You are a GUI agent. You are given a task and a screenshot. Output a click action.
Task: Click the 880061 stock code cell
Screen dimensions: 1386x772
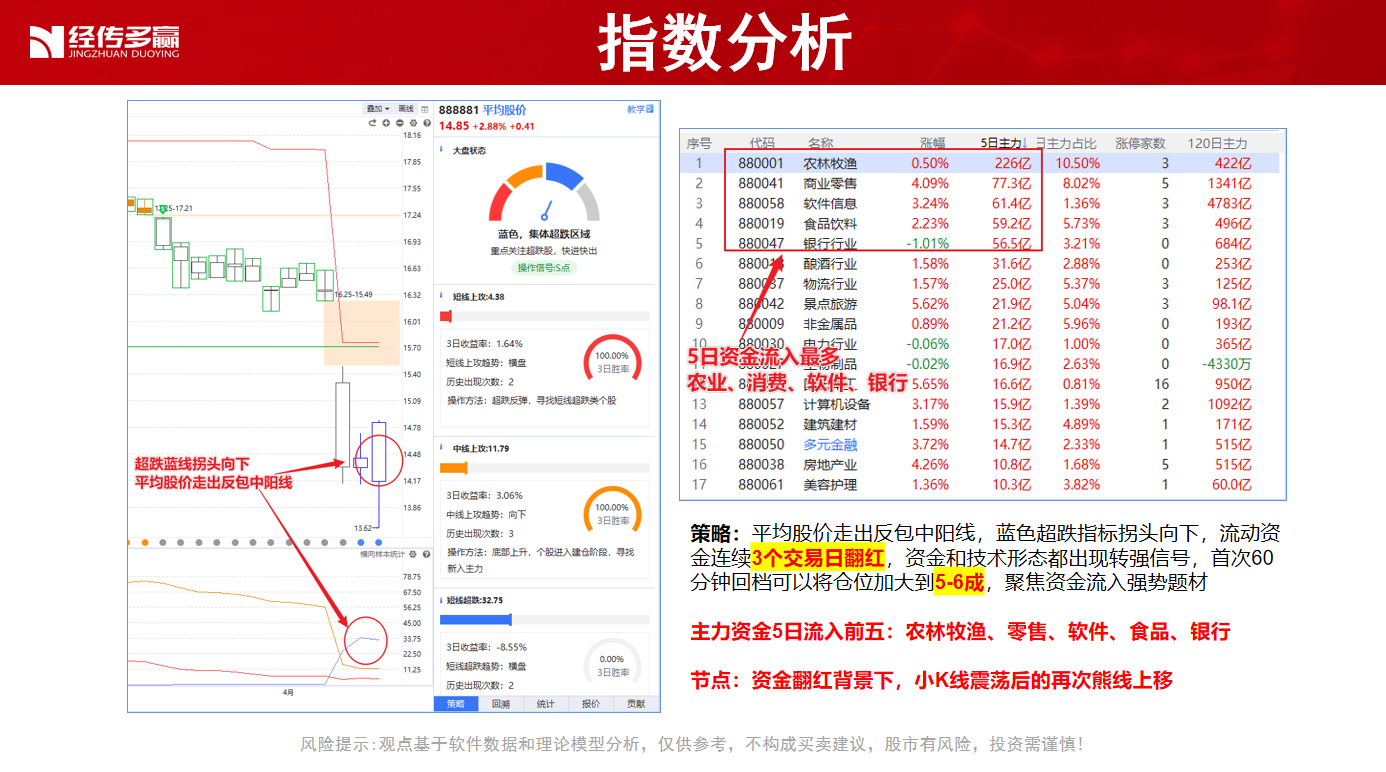coord(761,484)
